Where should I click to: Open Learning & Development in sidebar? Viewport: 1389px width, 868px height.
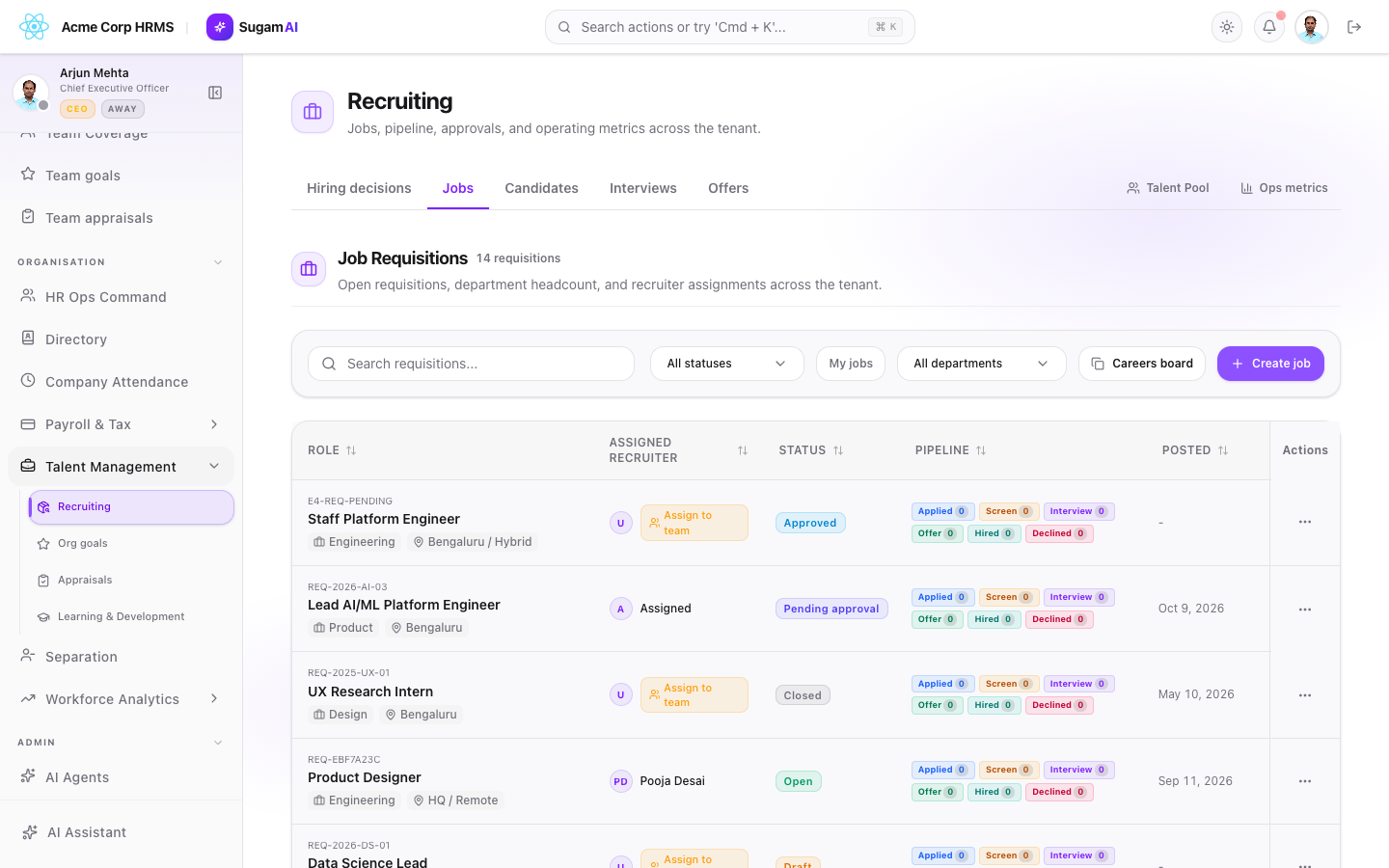[131, 616]
